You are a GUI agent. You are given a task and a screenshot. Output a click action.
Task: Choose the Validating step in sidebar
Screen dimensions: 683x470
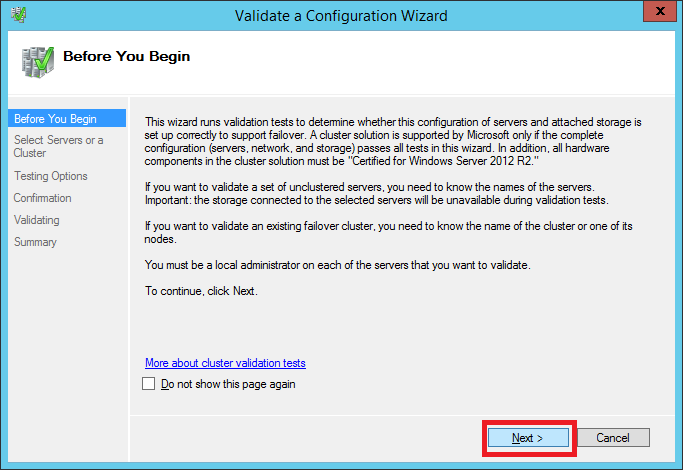pos(37,220)
